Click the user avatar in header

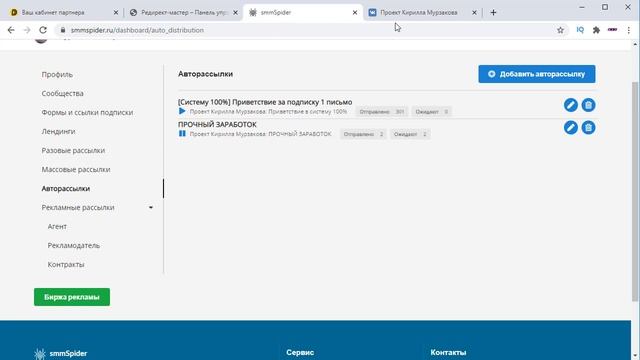point(41,40)
